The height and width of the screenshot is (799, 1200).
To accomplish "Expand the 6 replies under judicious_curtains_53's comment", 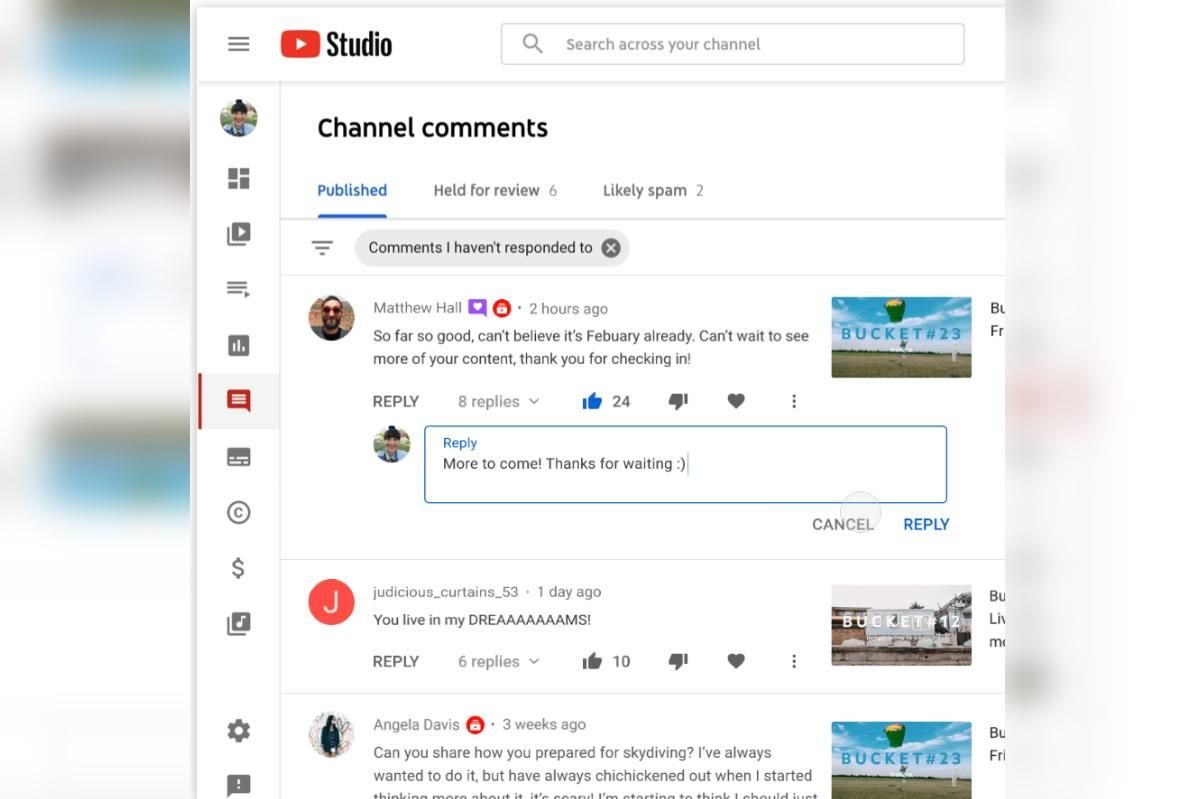I will pyautogui.click(x=497, y=660).
